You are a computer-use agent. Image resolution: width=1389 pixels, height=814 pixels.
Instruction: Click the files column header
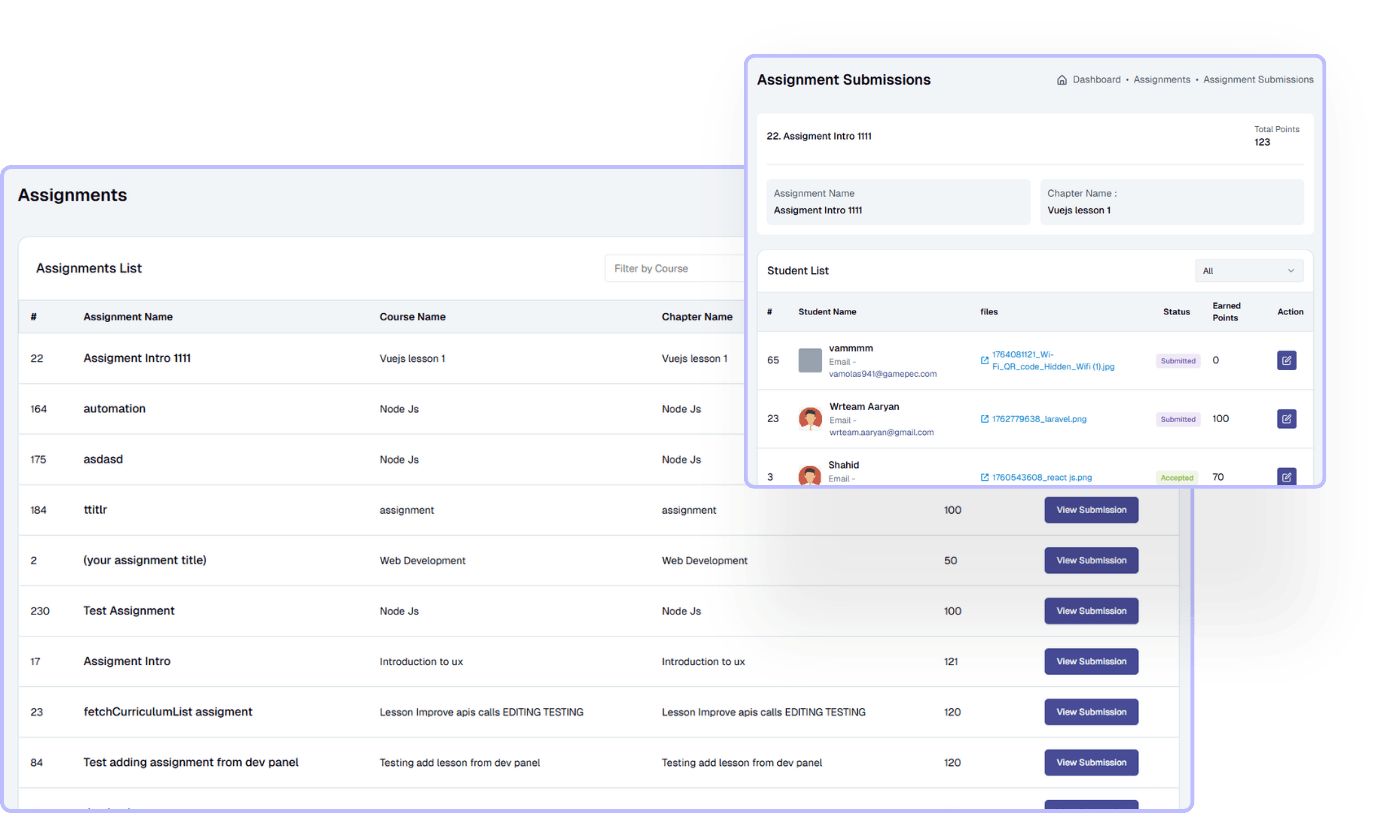coord(989,312)
